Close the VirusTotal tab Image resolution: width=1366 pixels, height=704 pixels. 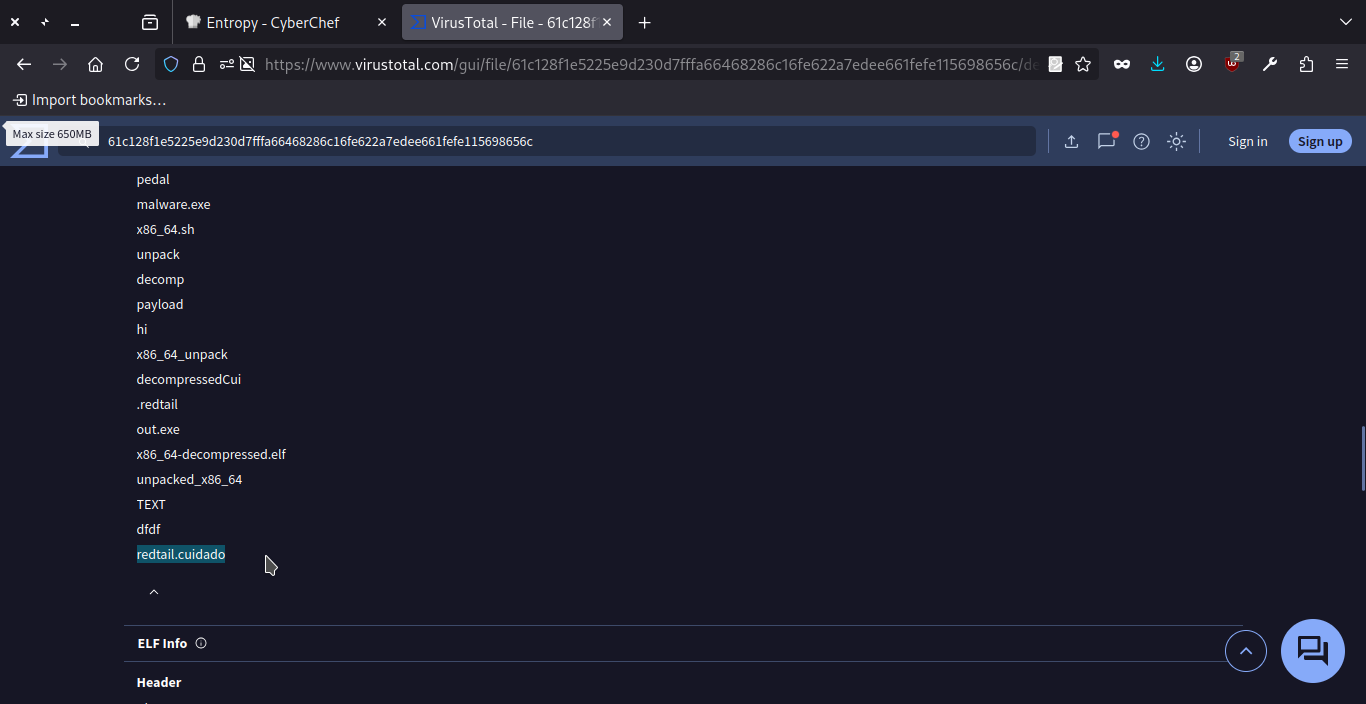click(607, 22)
